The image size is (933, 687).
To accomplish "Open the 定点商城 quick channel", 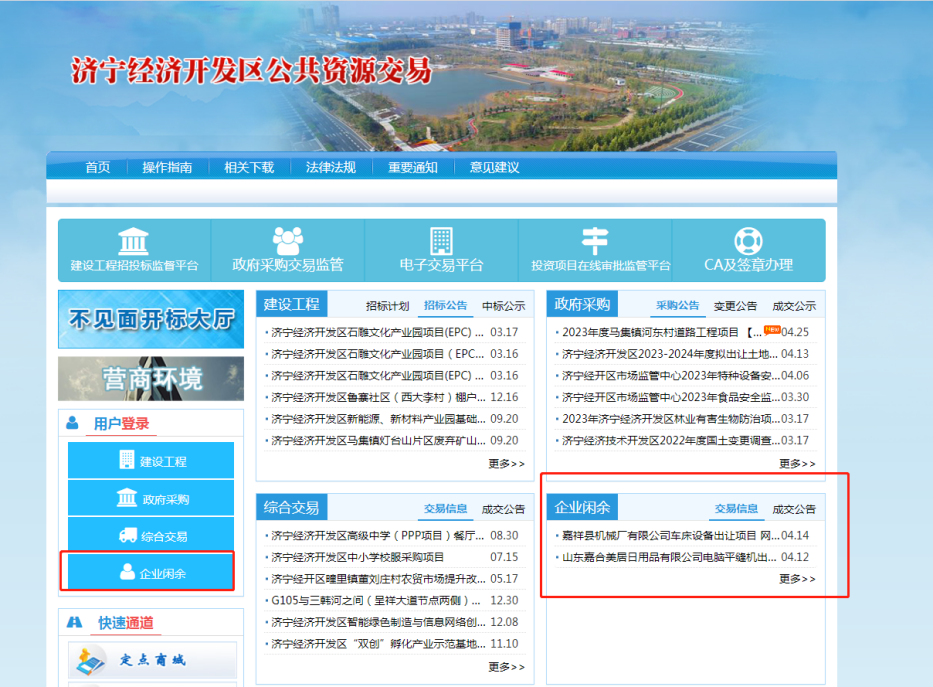I will pyautogui.click(x=151, y=660).
